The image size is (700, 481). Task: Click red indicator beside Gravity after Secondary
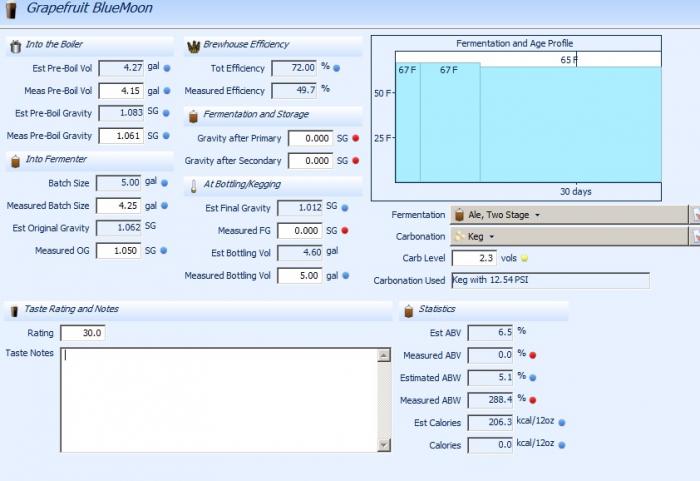[x=356, y=161]
